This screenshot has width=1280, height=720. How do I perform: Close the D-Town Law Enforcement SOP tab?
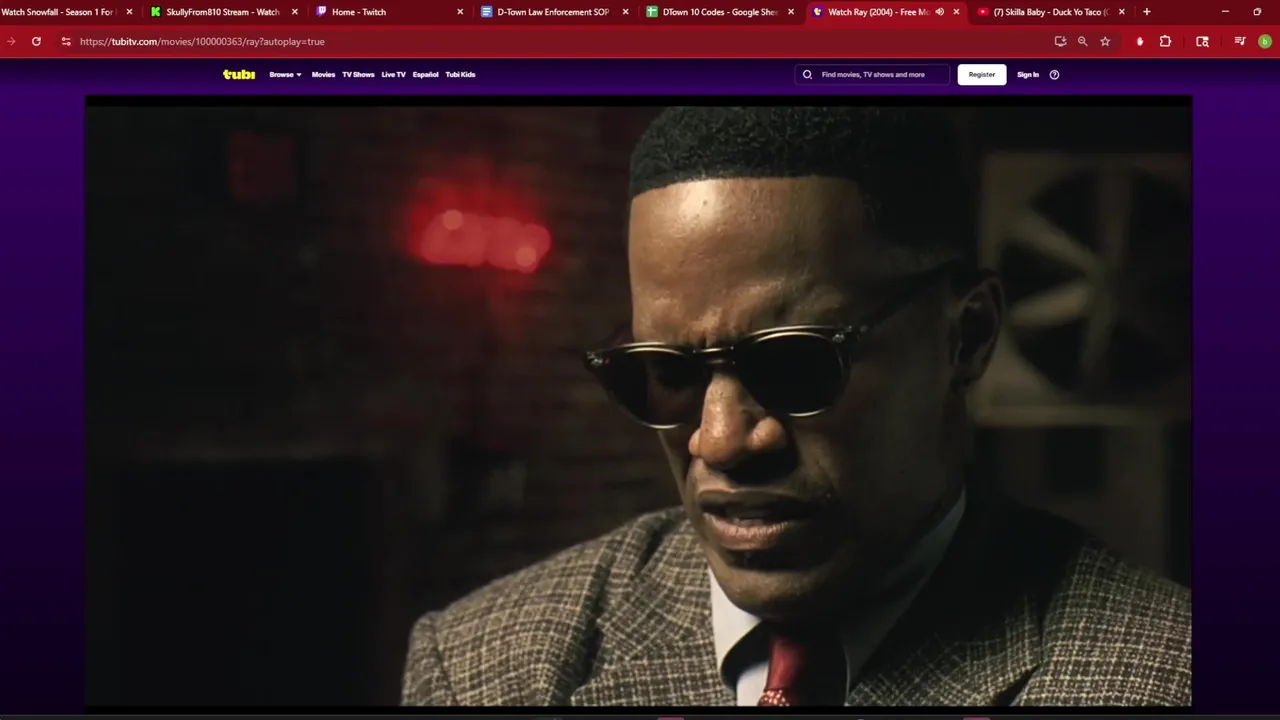point(625,12)
